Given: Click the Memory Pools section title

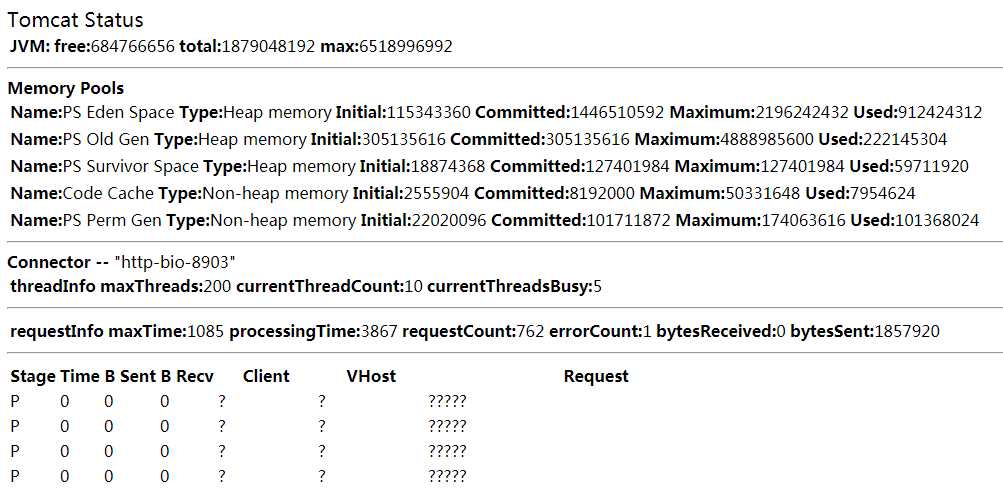Looking at the screenshot, I should (66, 88).
